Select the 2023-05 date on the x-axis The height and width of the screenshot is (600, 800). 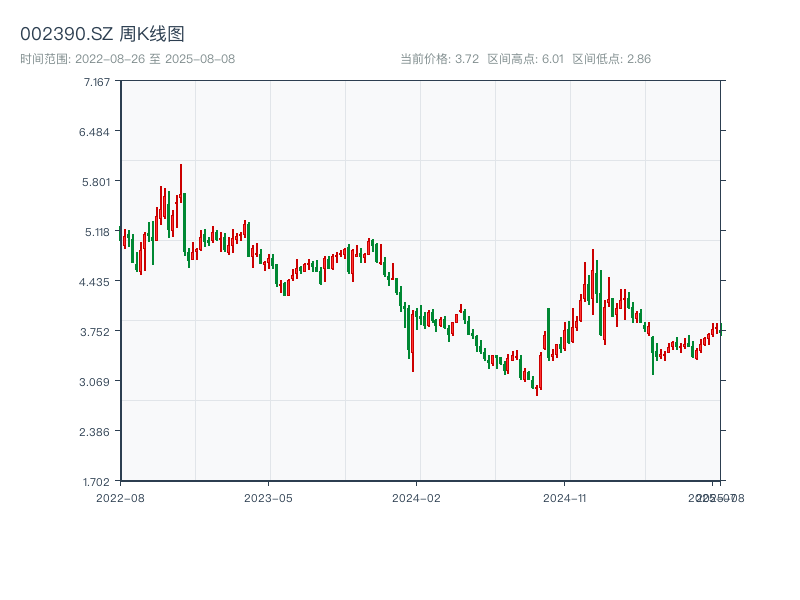(268, 497)
